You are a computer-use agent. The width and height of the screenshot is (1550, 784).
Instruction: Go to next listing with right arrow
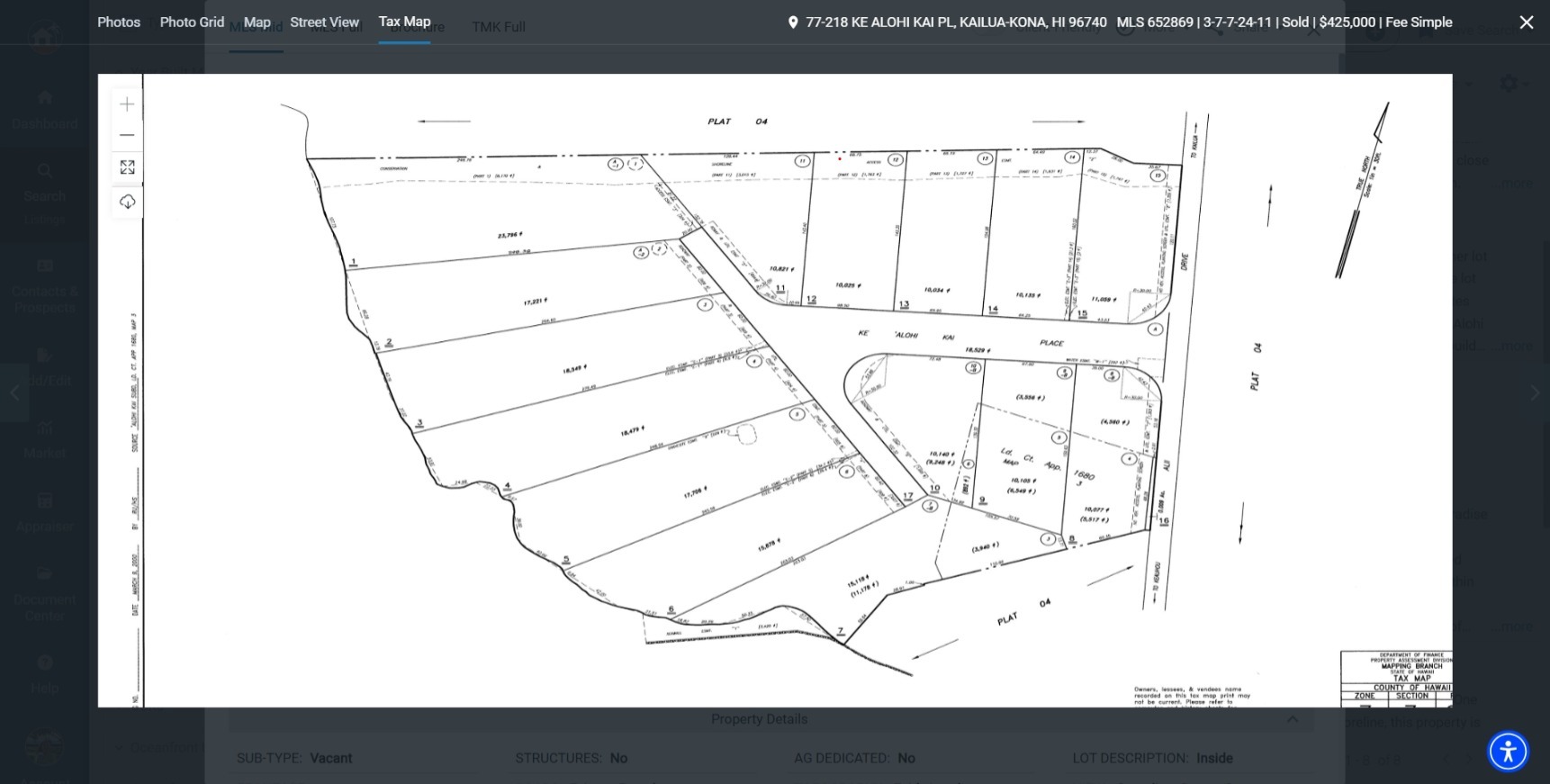coord(1535,392)
